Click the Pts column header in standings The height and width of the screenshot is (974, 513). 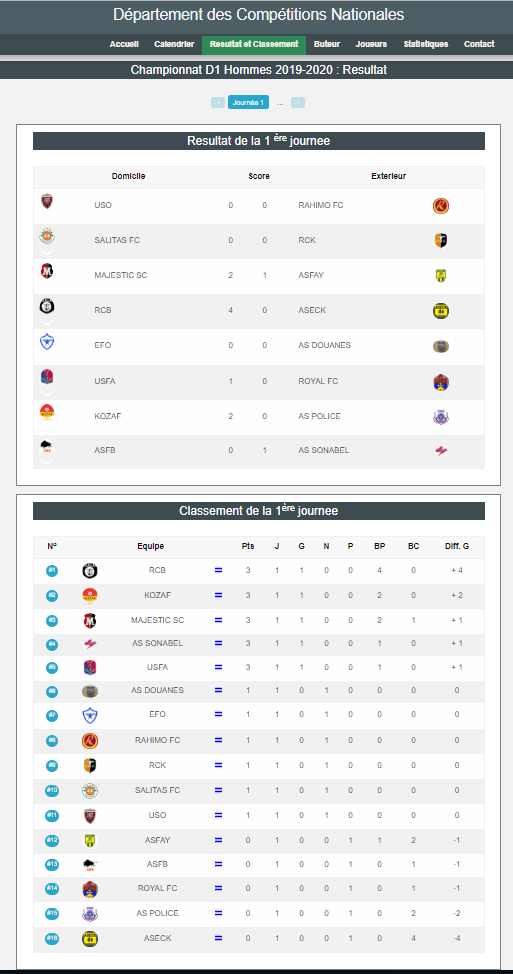pyautogui.click(x=248, y=547)
